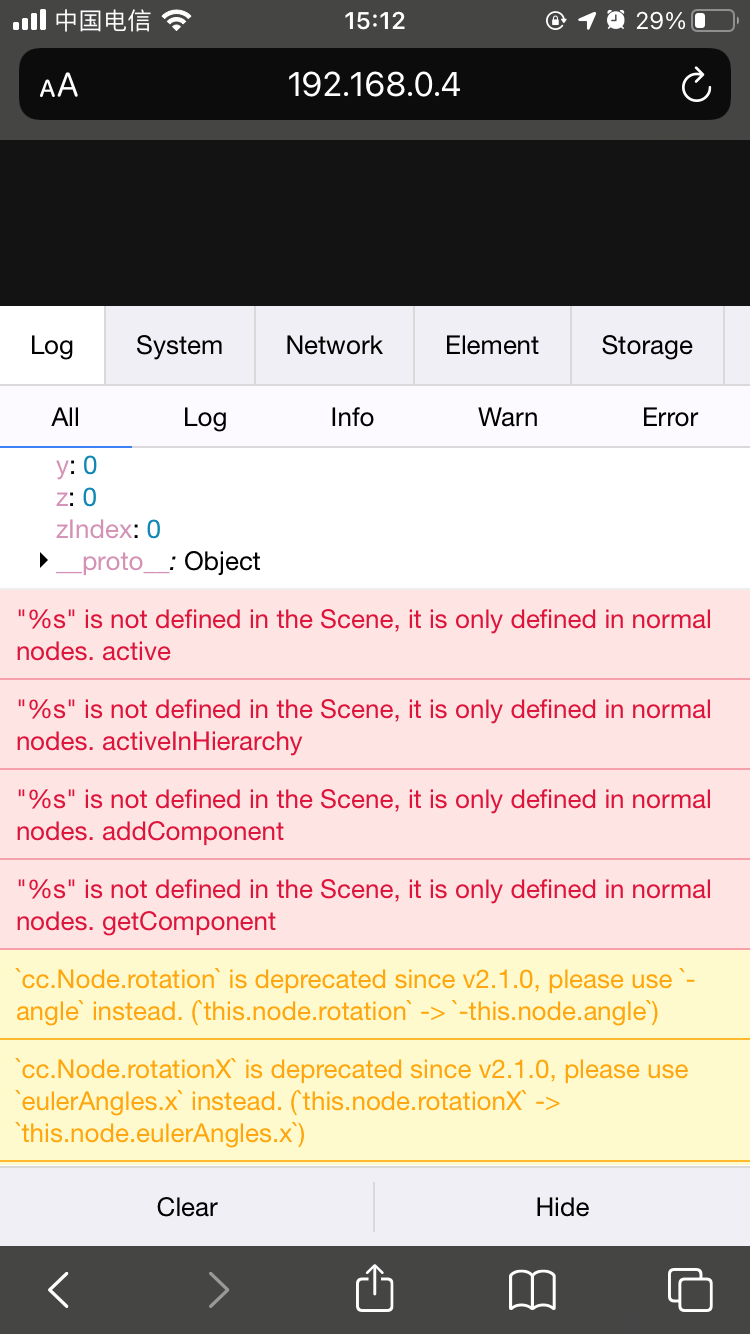Select the Log level filter
The width and height of the screenshot is (750, 1334).
(x=205, y=418)
